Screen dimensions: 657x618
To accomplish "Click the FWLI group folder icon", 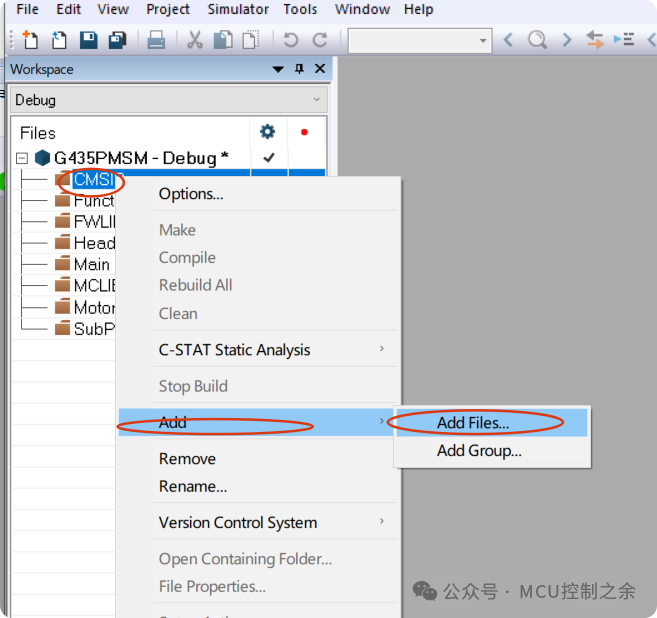I will pyautogui.click(x=62, y=220).
